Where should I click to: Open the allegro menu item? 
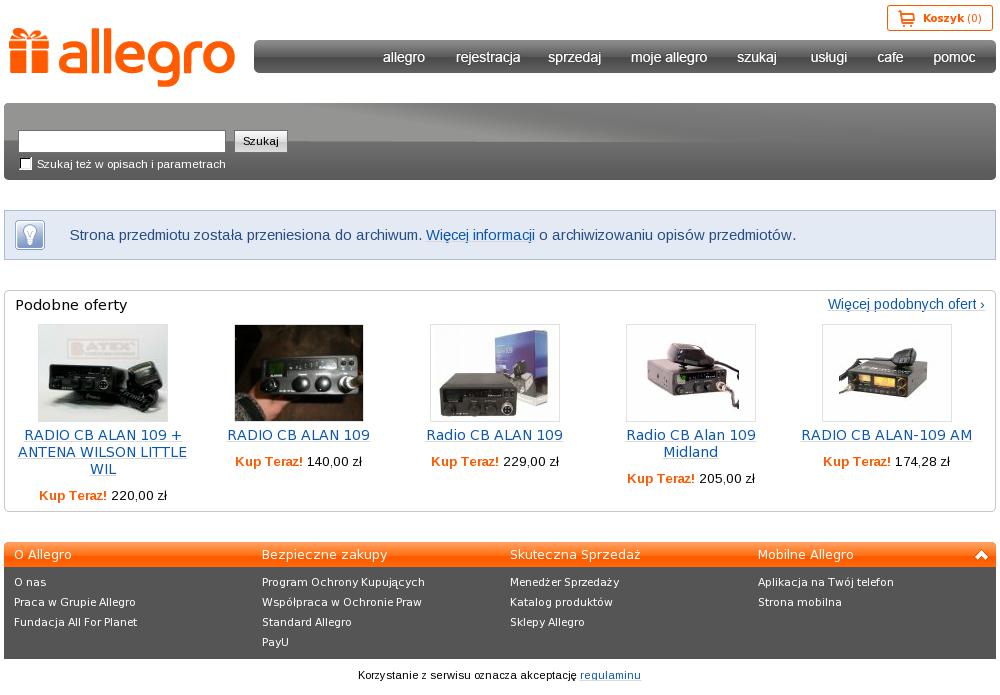pos(404,57)
